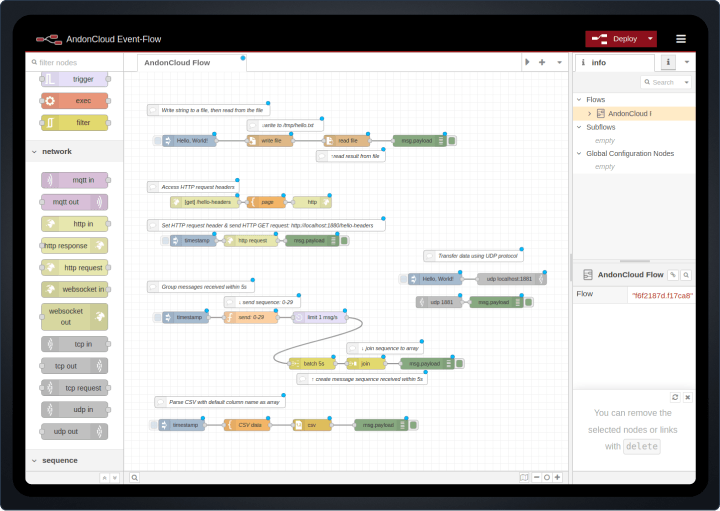This screenshot has height=511, width=720.
Task: Click the add new flow tab plus icon
Action: pos(542,62)
